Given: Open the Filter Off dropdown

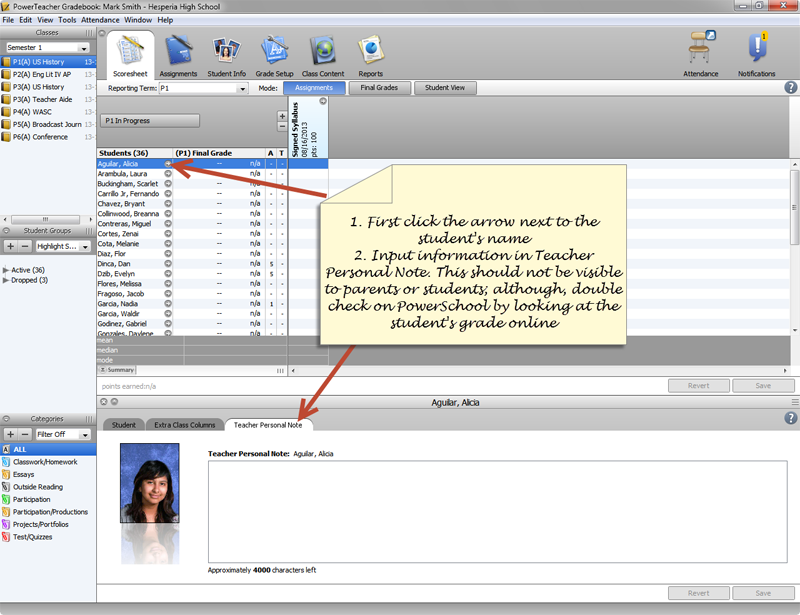Looking at the screenshot, I should point(63,434).
